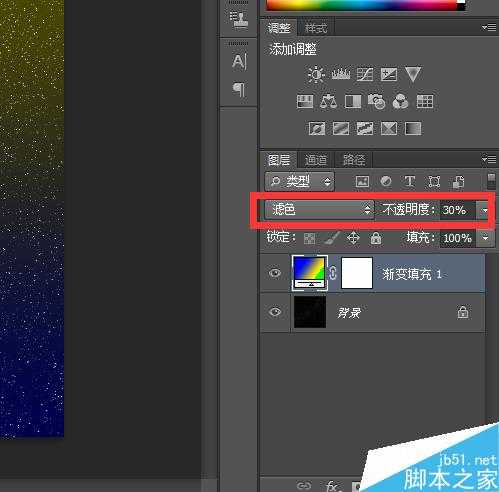Open the 滤色 blend mode dropdown

tap(319, 210)
